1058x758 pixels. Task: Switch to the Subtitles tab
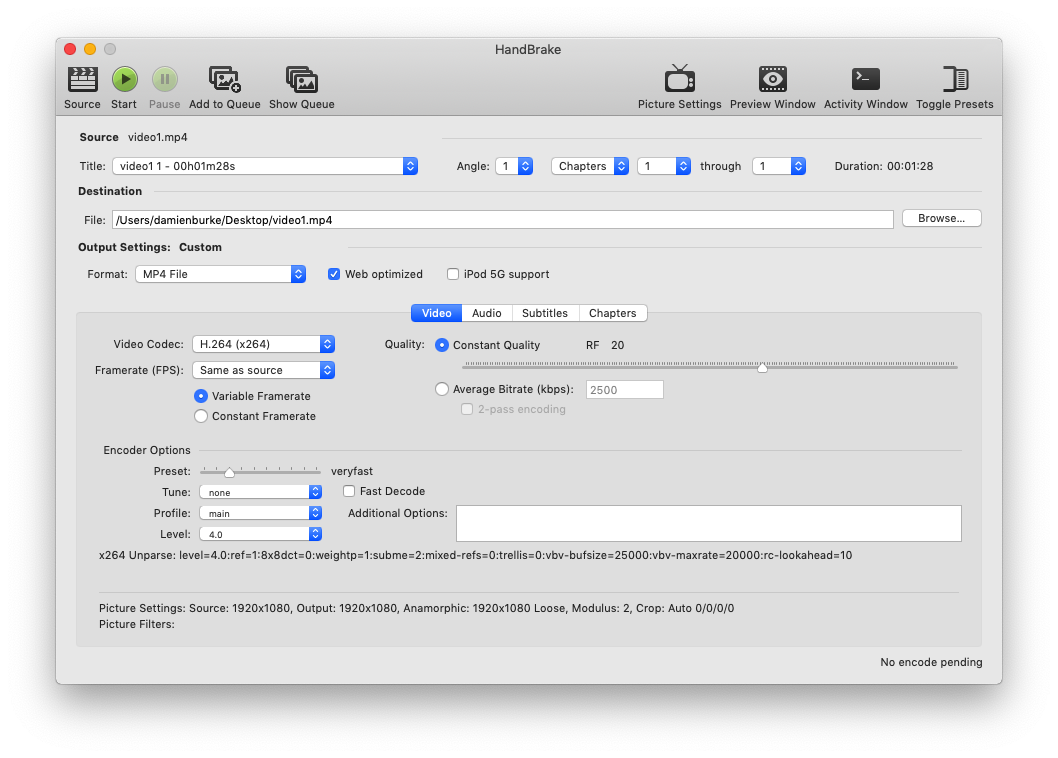tap(544, 313)
